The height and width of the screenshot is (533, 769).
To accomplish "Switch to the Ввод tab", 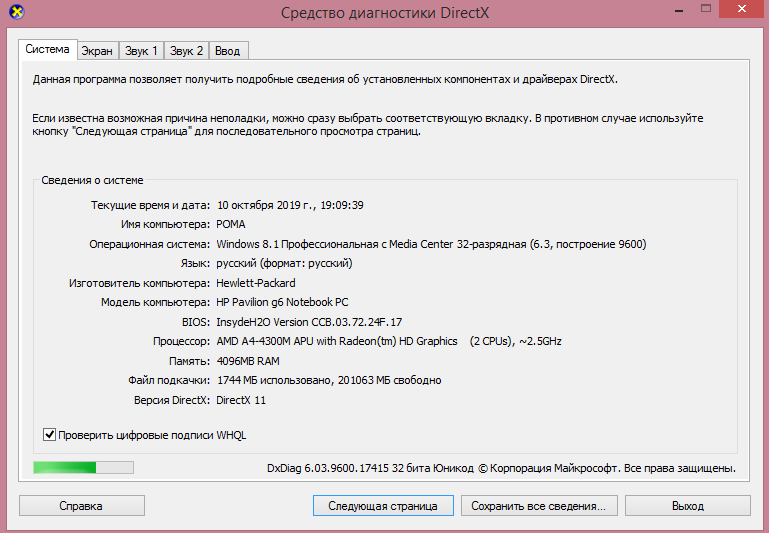I will 228,51.
